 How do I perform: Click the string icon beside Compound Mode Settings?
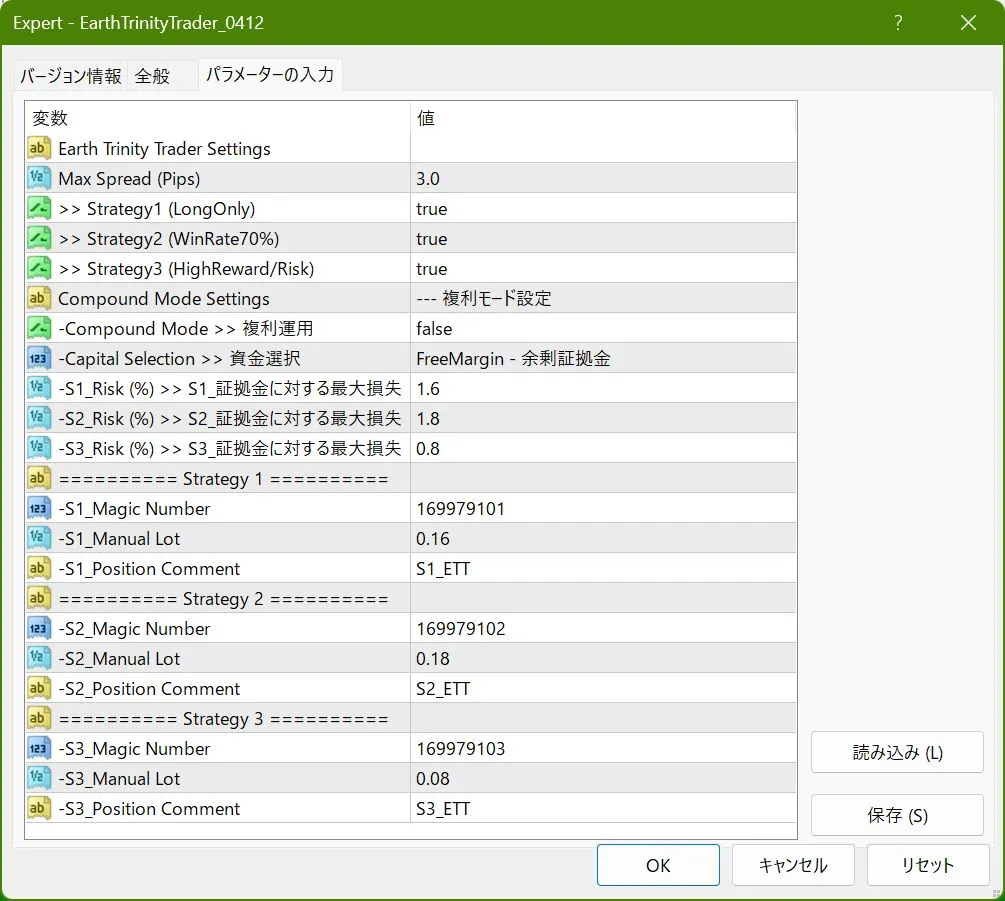point(40,299)
